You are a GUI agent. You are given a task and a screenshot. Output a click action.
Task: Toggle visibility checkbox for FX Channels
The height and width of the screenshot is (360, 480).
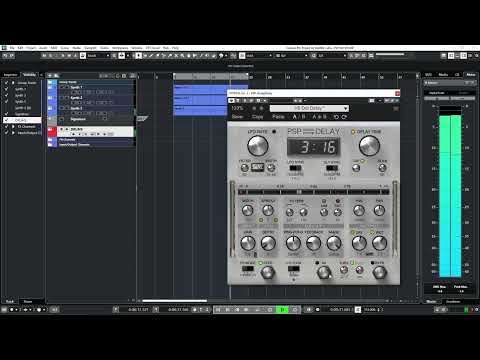coord(6,126)
